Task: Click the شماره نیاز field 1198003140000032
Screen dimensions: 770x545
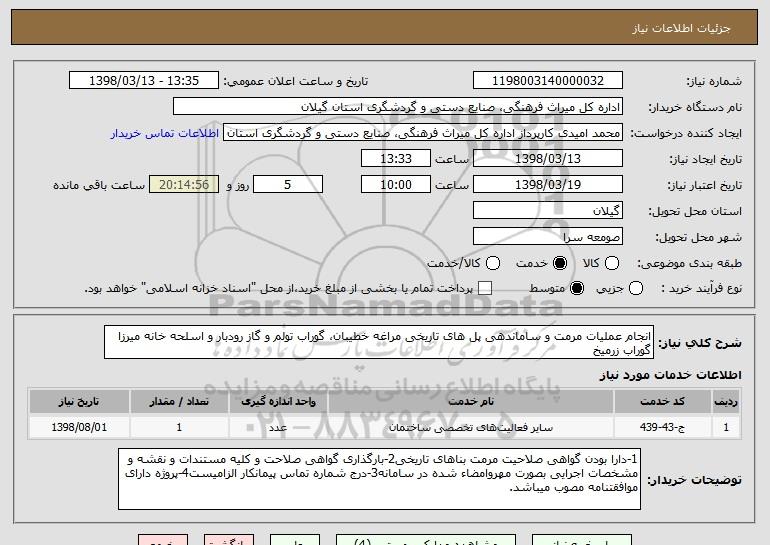Action: (x=548, y=81)
